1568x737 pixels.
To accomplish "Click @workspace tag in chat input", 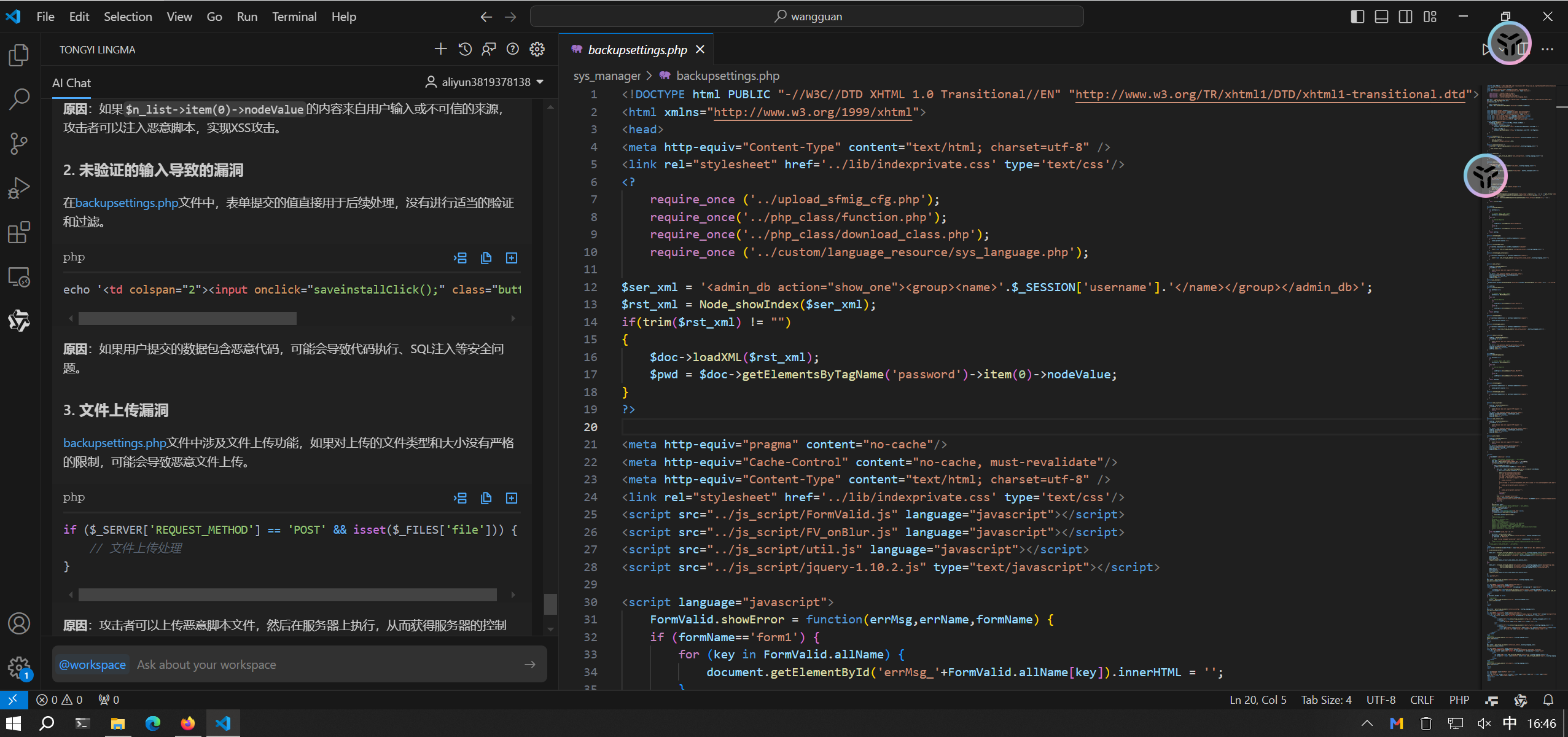I will tap(93, 665).
